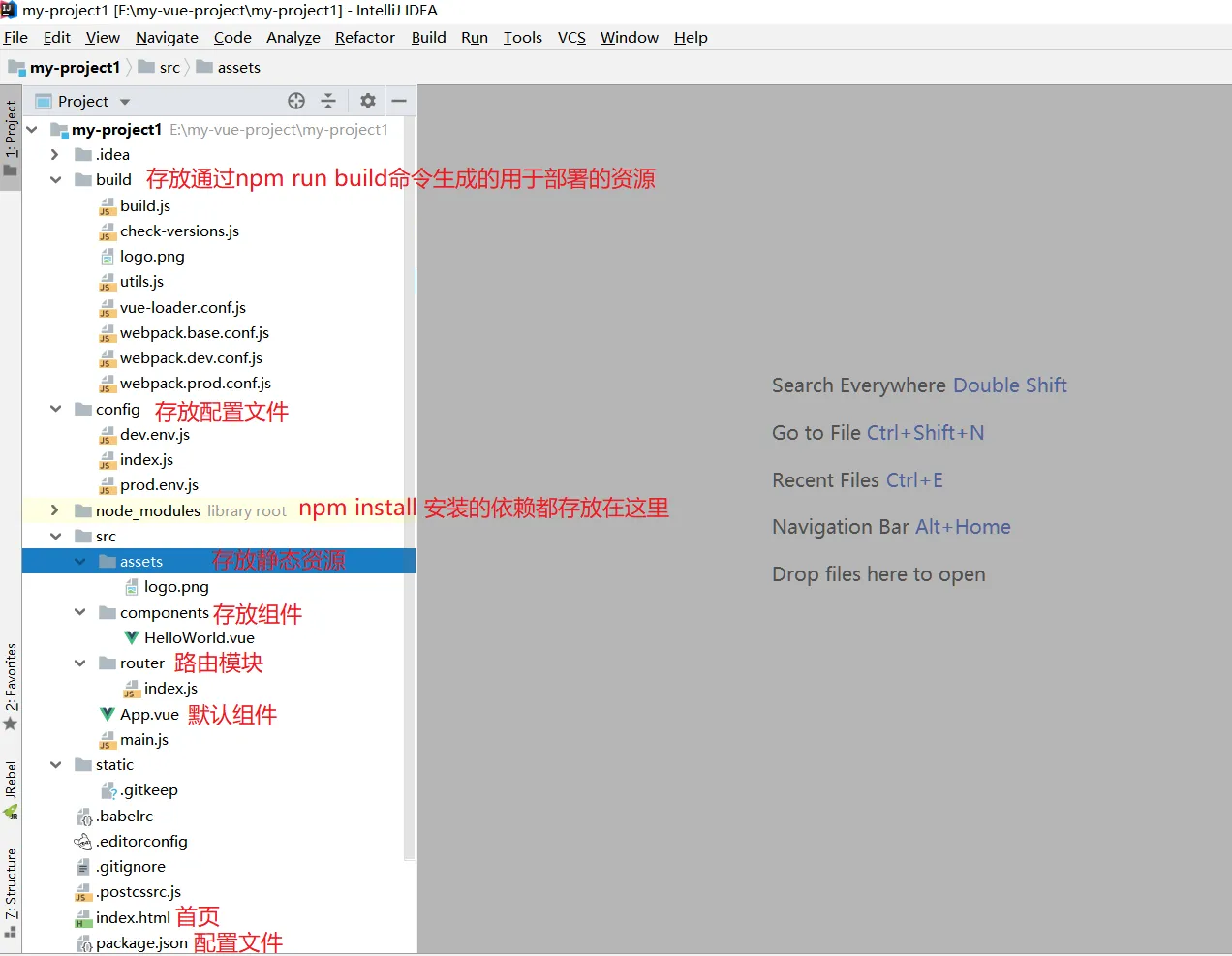This screenshot has height=956, width=1232.
Task: Select the node_modules folder row text
Action: [148, 510]
